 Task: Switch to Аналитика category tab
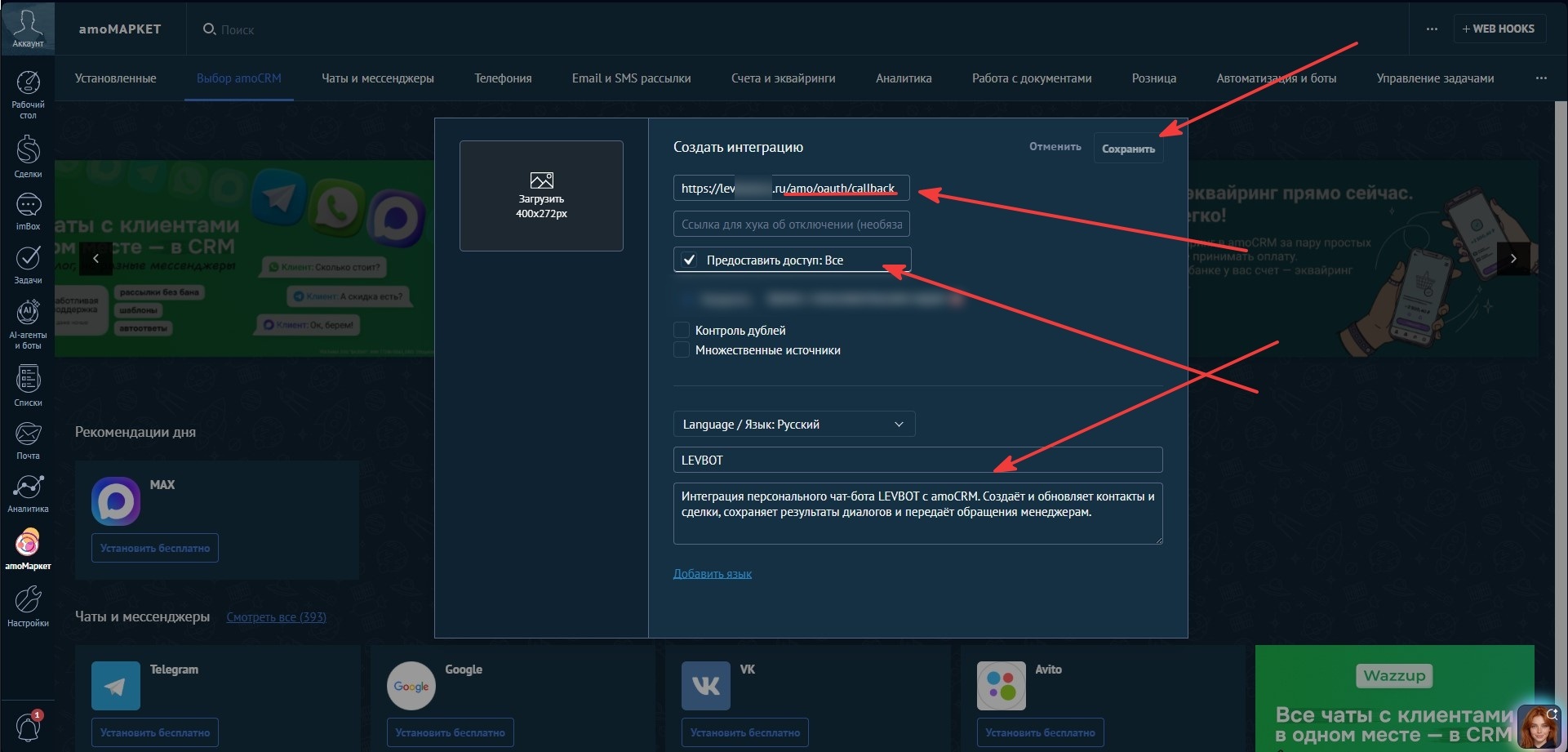coord(904,78)
